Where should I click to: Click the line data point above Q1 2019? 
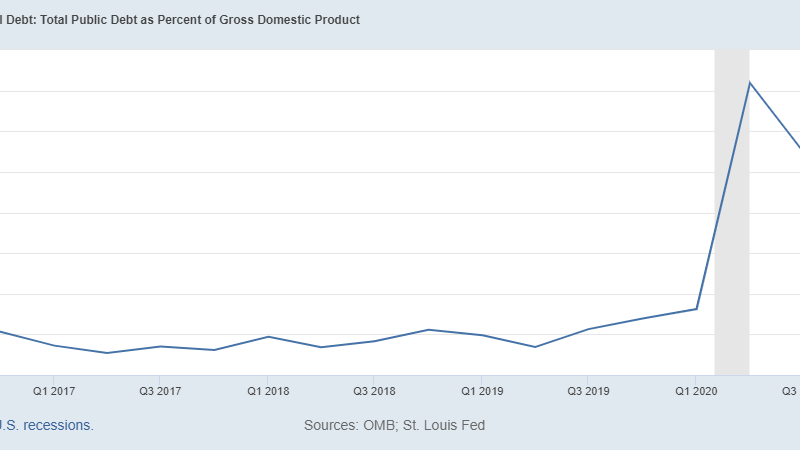(x=482, y=335)
